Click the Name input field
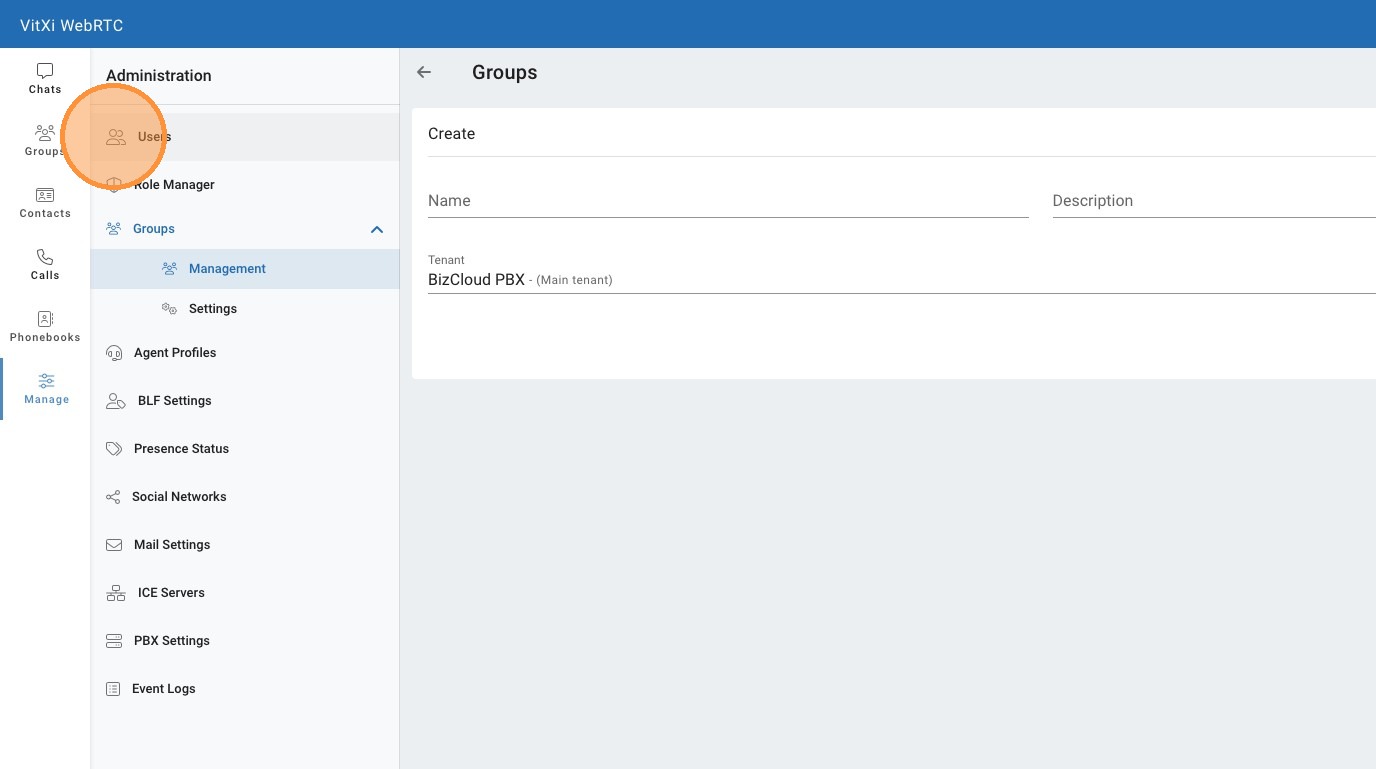The width and height of the screenshot is (1376, 769). tap(727, 201)
